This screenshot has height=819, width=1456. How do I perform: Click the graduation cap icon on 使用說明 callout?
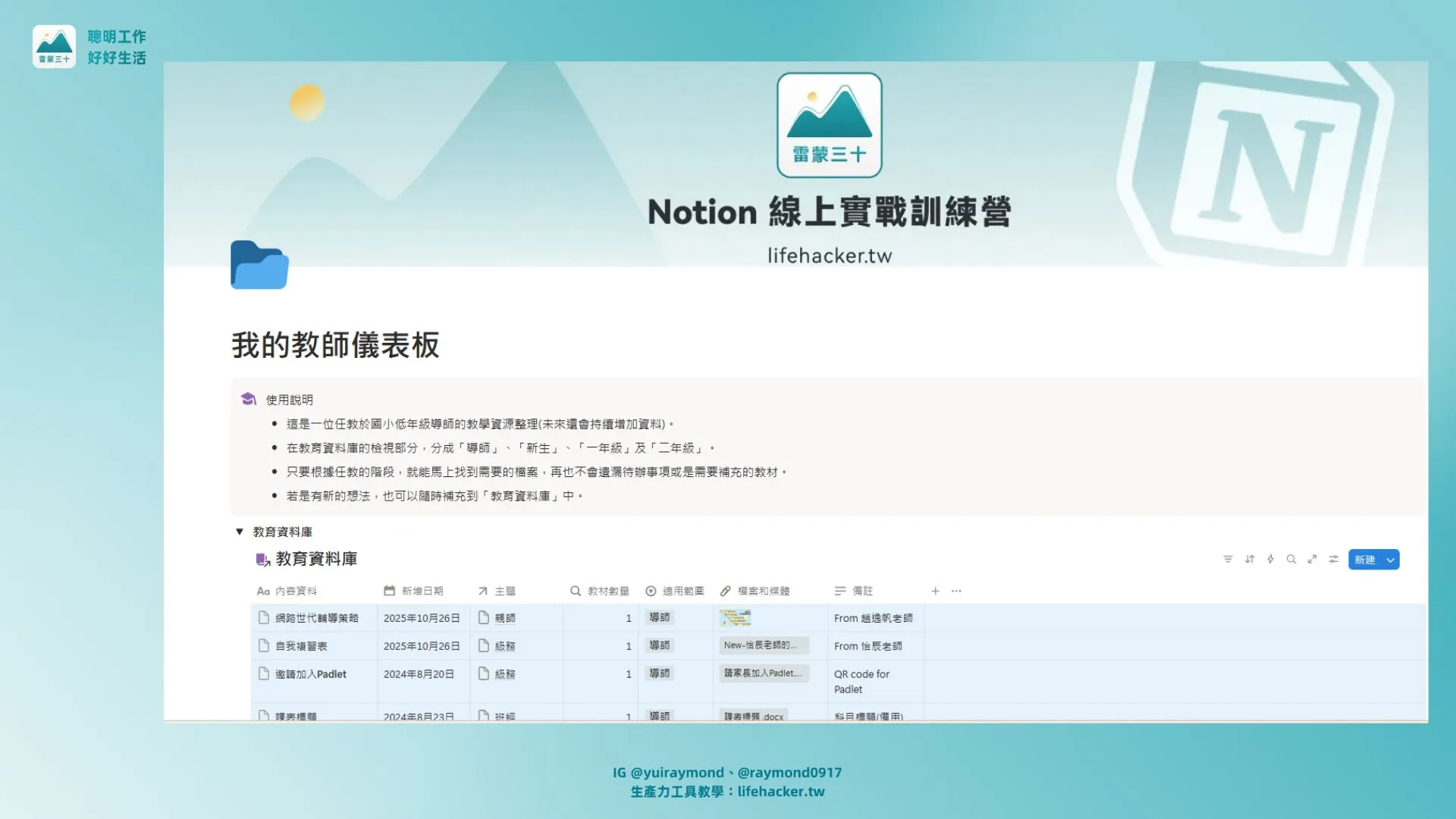click(x=248, y=398)
